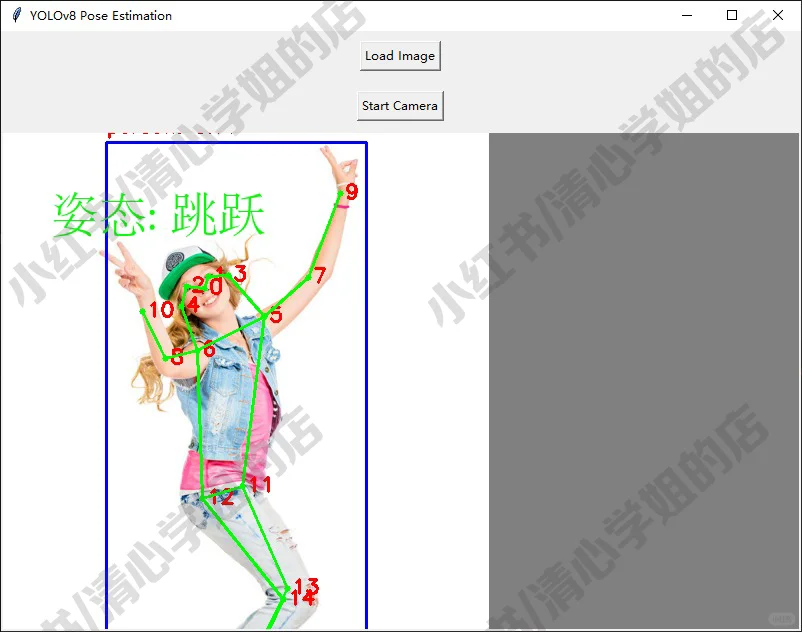
Task: Click keypoint label 10 near left hand
Action: point(162,310)
